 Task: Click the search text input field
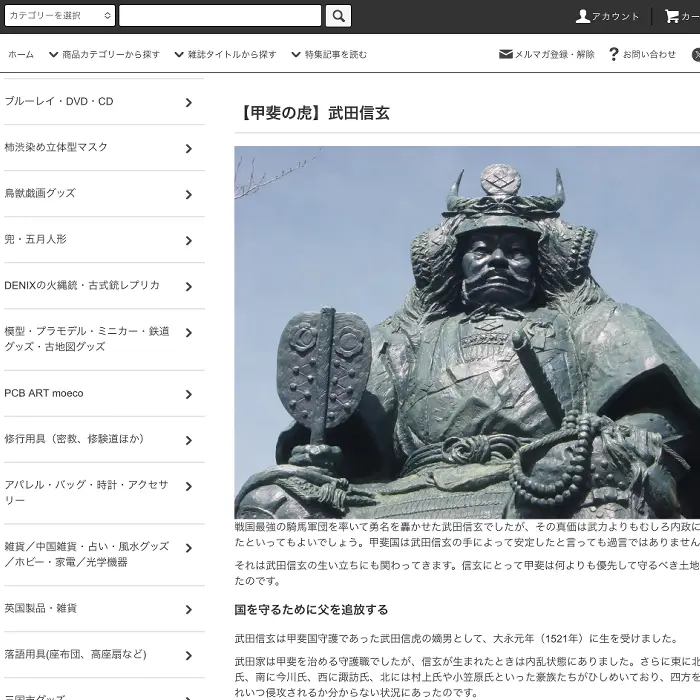pos(220,16)
